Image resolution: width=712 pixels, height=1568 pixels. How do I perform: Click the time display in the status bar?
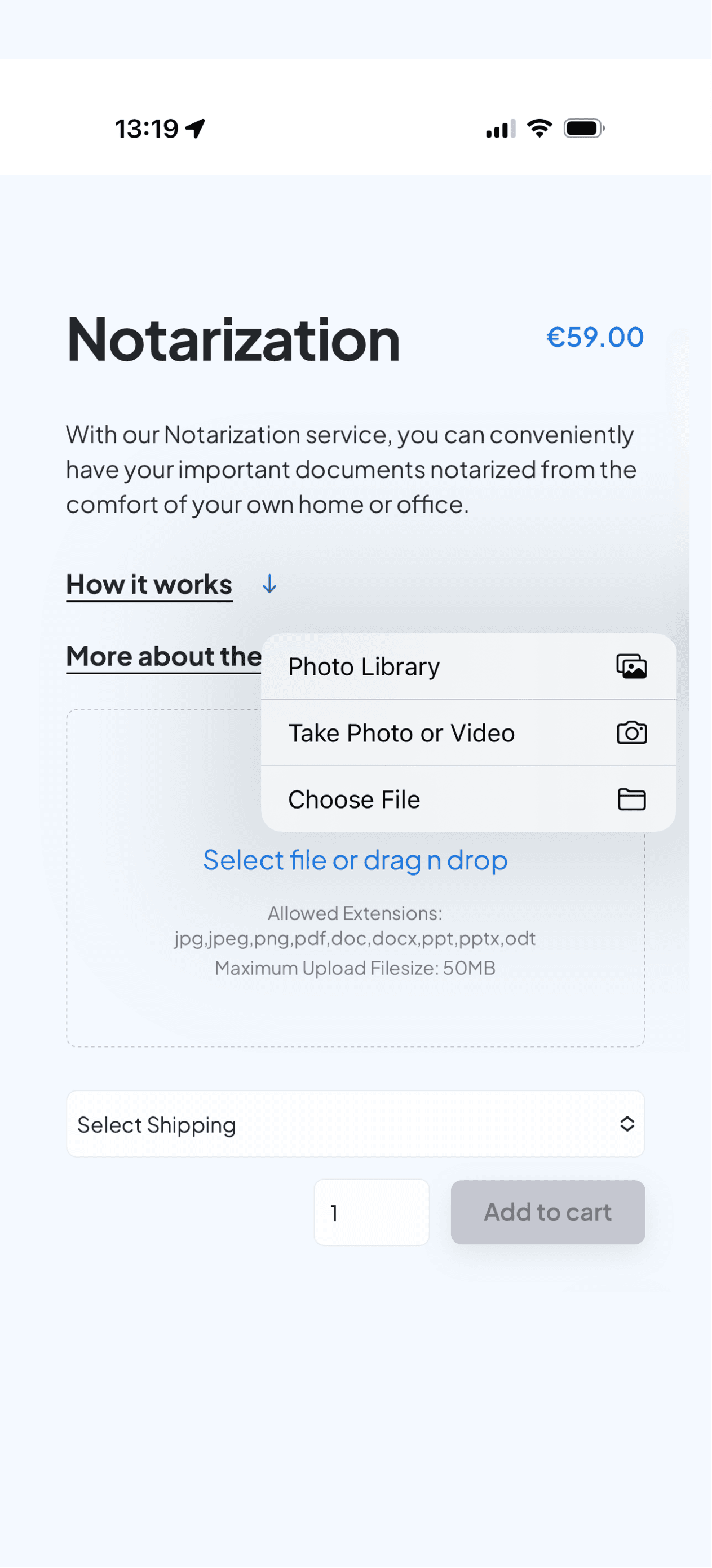point(146,129)
